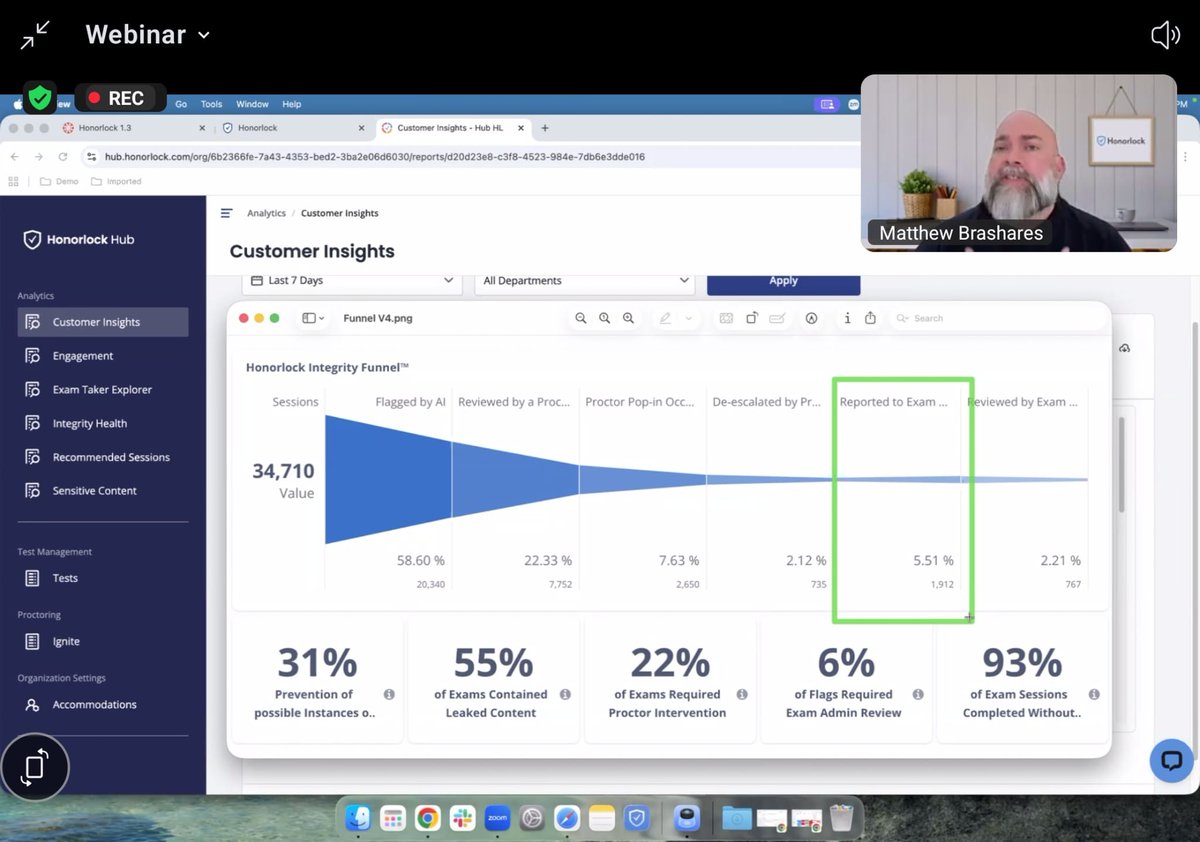Open the Imported bookmarks folder

coord(116,181)
